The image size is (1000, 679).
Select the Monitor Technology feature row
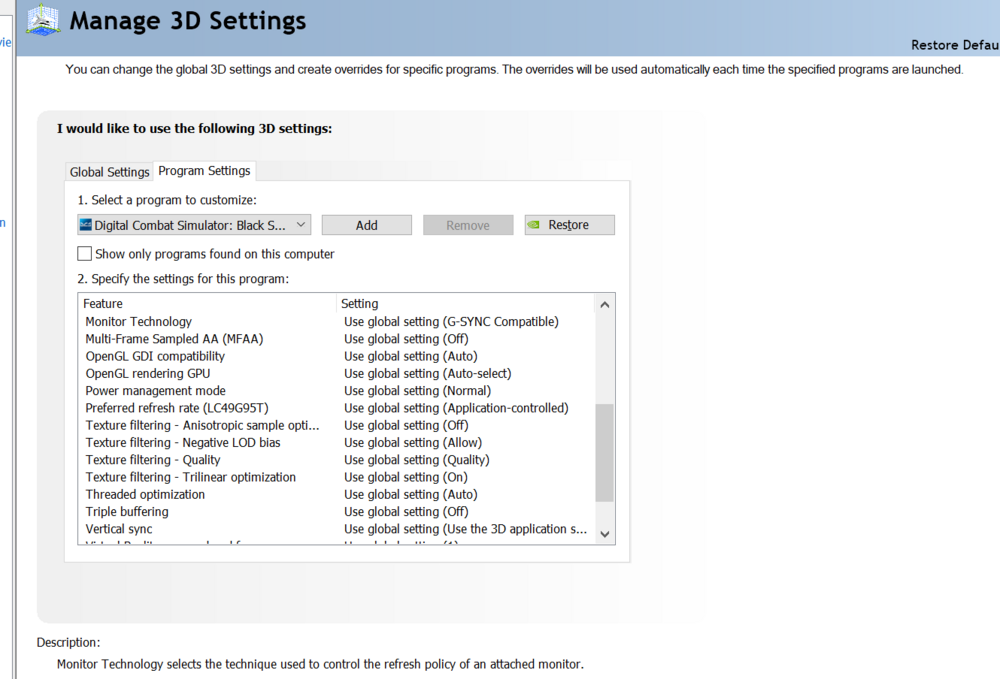coord(336,322)
